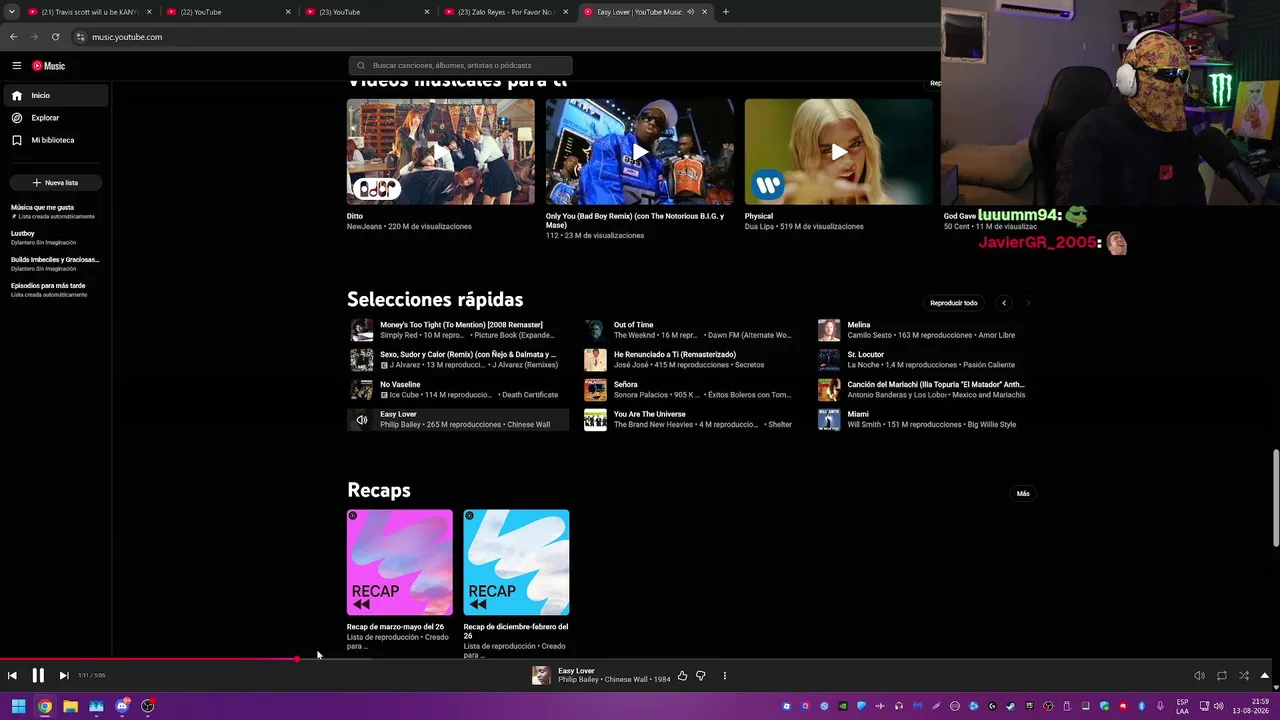The width and height of the screenshot is (1280, 720).
Task: Open the taskbar clock and date
Action: (x=1253, y=706)
